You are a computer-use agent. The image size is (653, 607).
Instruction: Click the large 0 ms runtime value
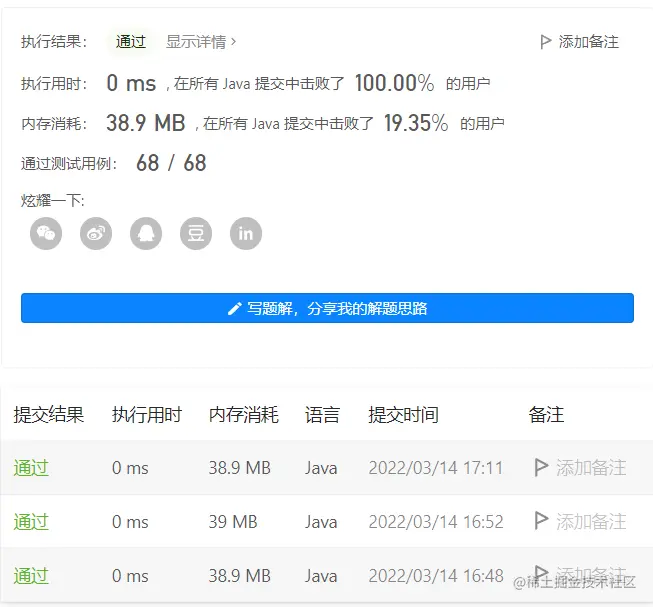[x=131, y=83]
